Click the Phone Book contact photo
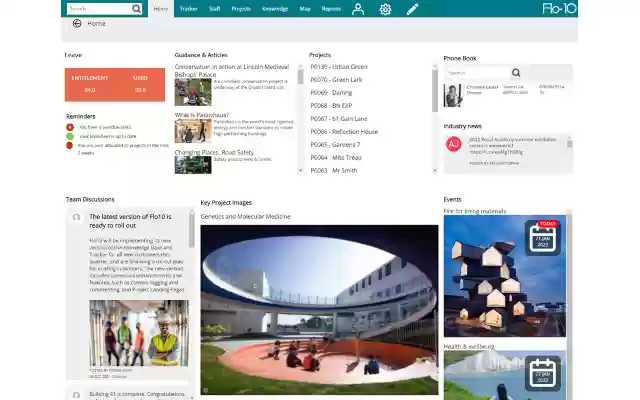This screenshot has width=640, height=400. [x=453, y=96]
